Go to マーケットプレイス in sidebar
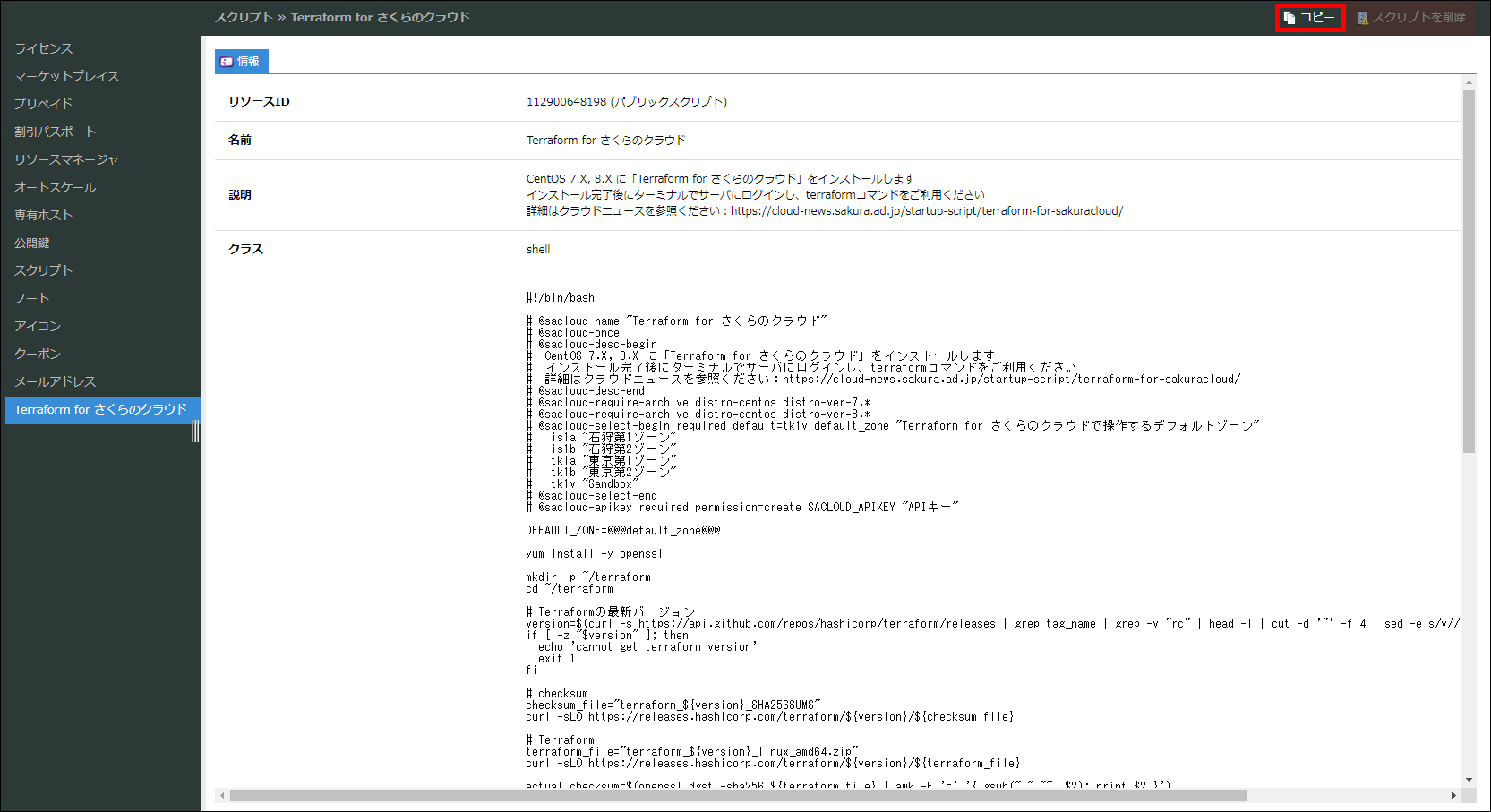The width and height of the screenshot is (1491, 812). [x=66, y=76]
